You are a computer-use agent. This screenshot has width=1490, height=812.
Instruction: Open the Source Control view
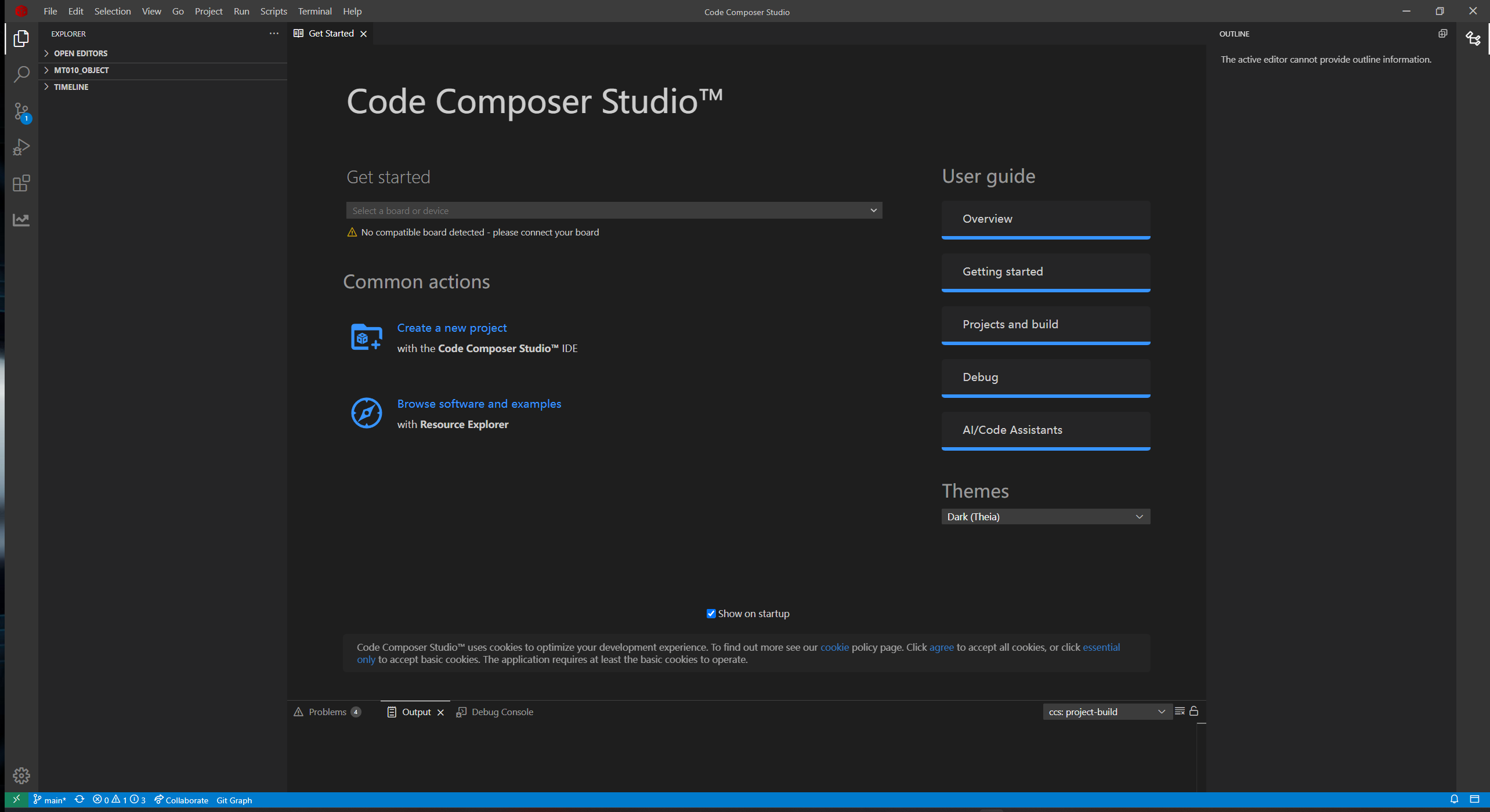click(21, 111)
